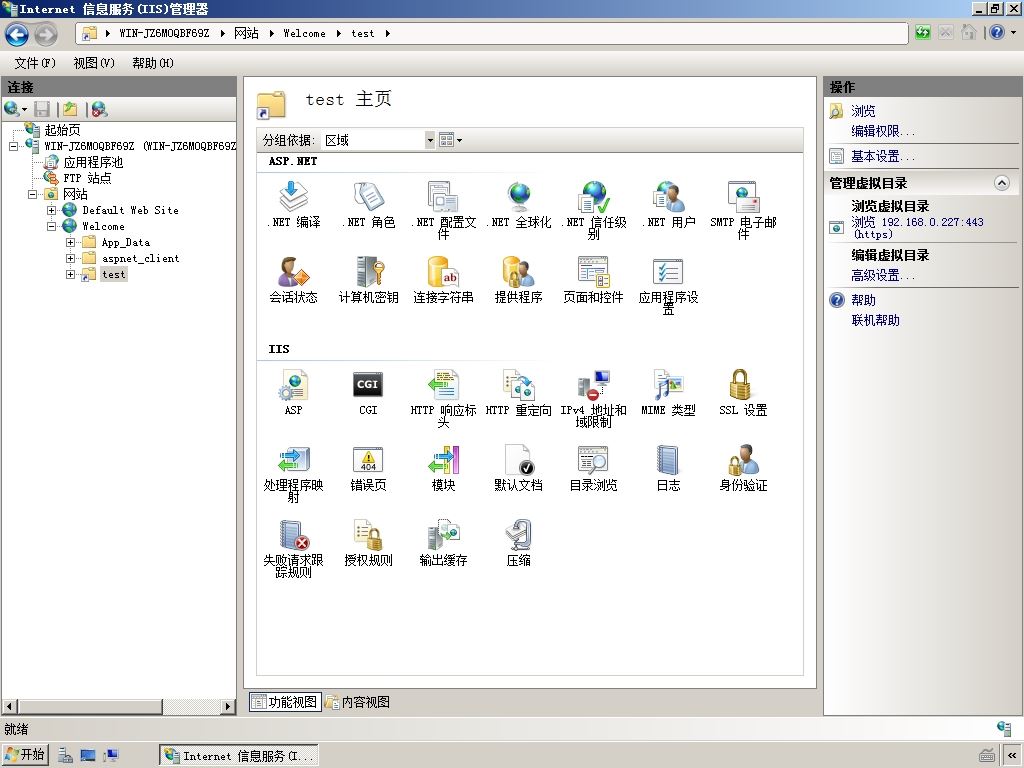Open the HTTP 重定向 feature
This screenshot has height=768, width=1024.
pos(519,392)
